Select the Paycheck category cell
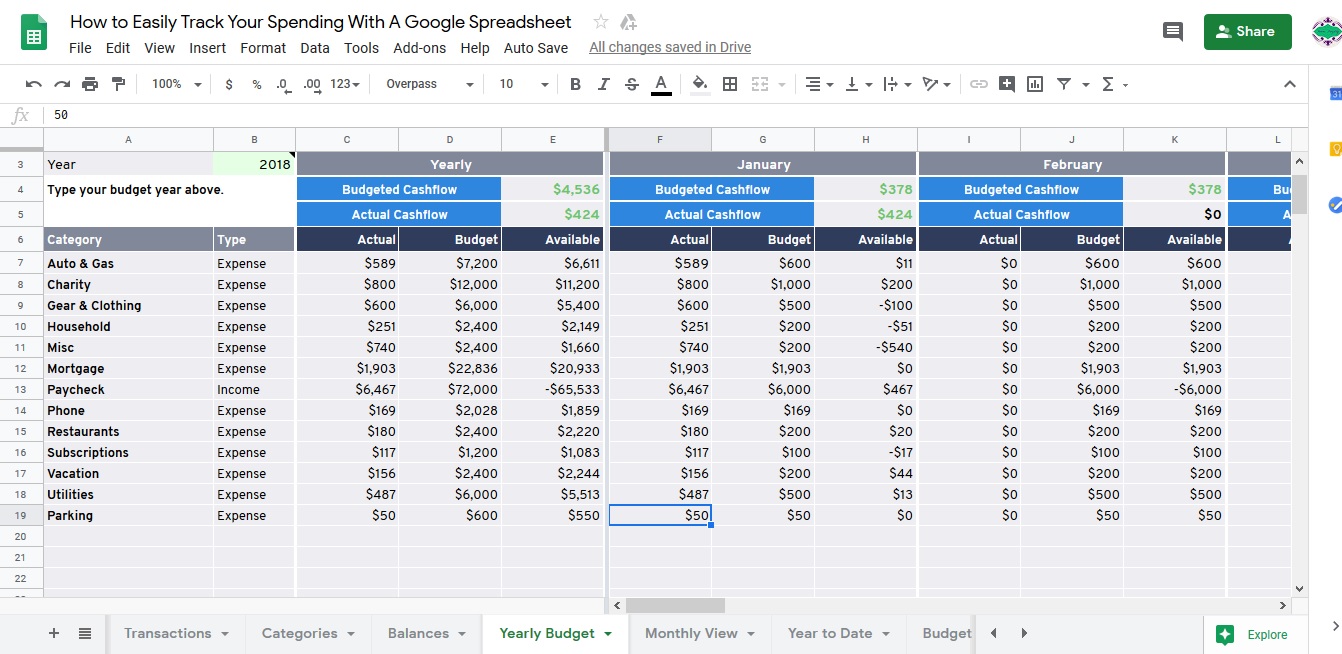Viewport: 1342px width, 654px height. pos(128,389)
